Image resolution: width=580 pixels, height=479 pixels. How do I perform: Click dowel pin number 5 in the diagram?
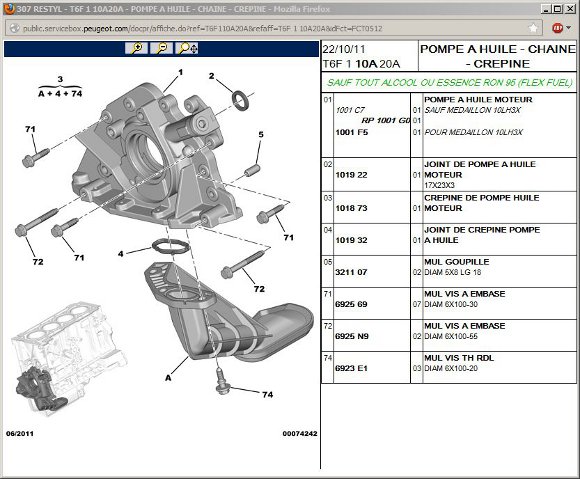(252, 171)
